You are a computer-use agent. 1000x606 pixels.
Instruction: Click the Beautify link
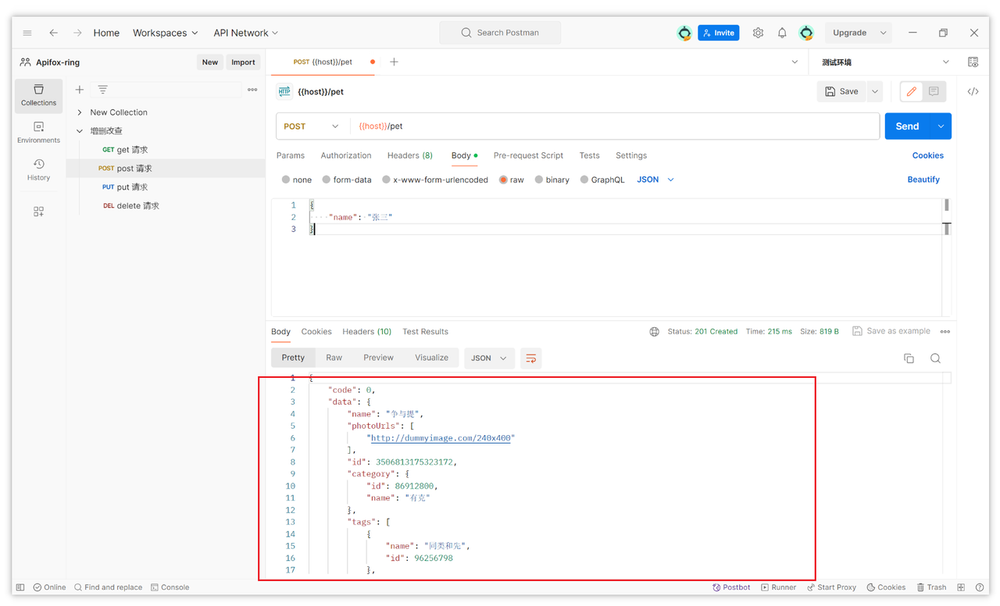923,180
